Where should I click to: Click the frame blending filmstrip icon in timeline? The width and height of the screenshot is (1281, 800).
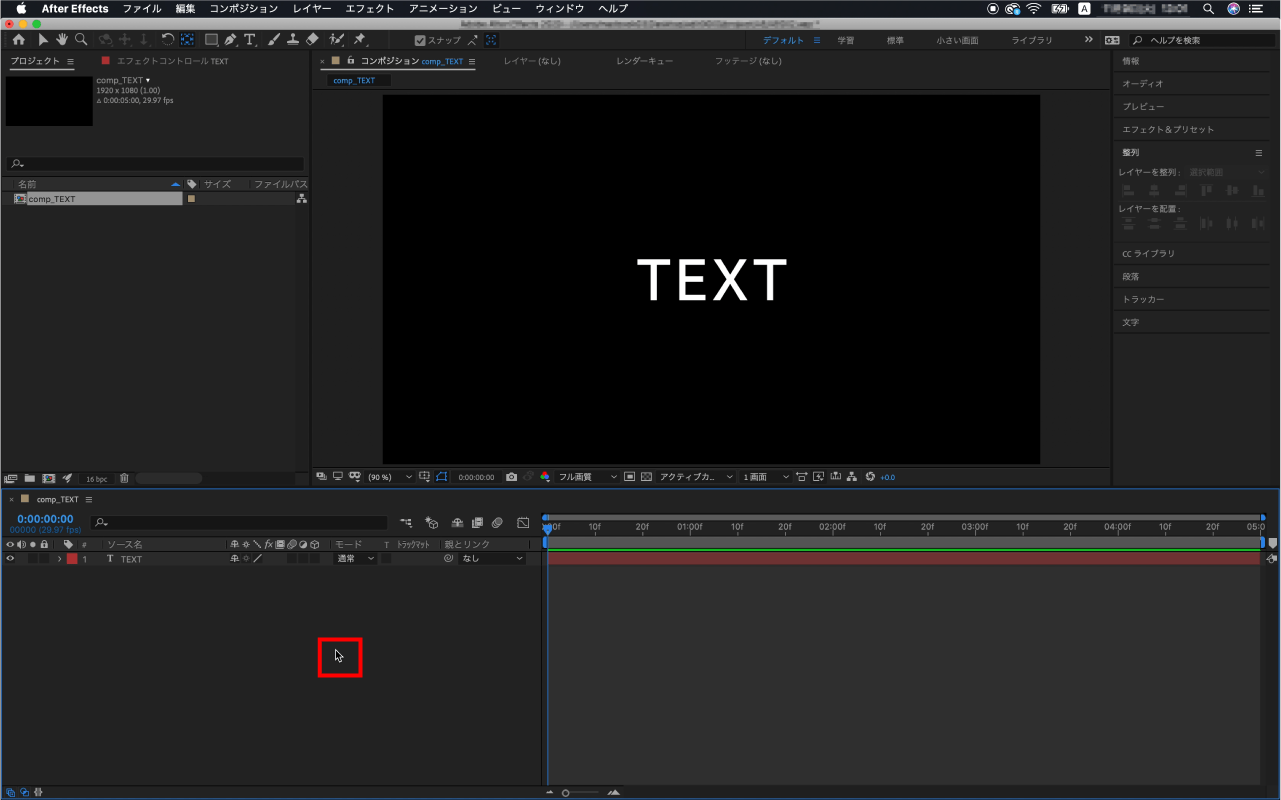click(477, 523)
